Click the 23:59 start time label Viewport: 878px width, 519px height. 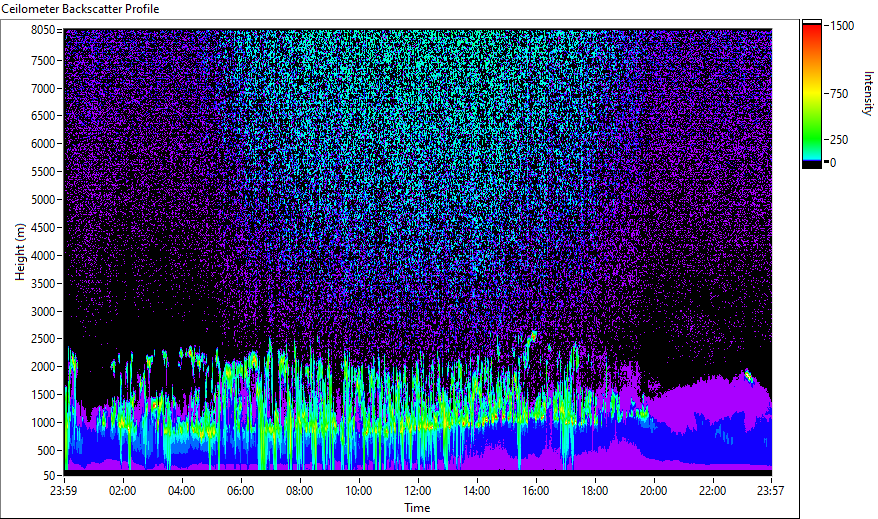click(x=63, y=491)
